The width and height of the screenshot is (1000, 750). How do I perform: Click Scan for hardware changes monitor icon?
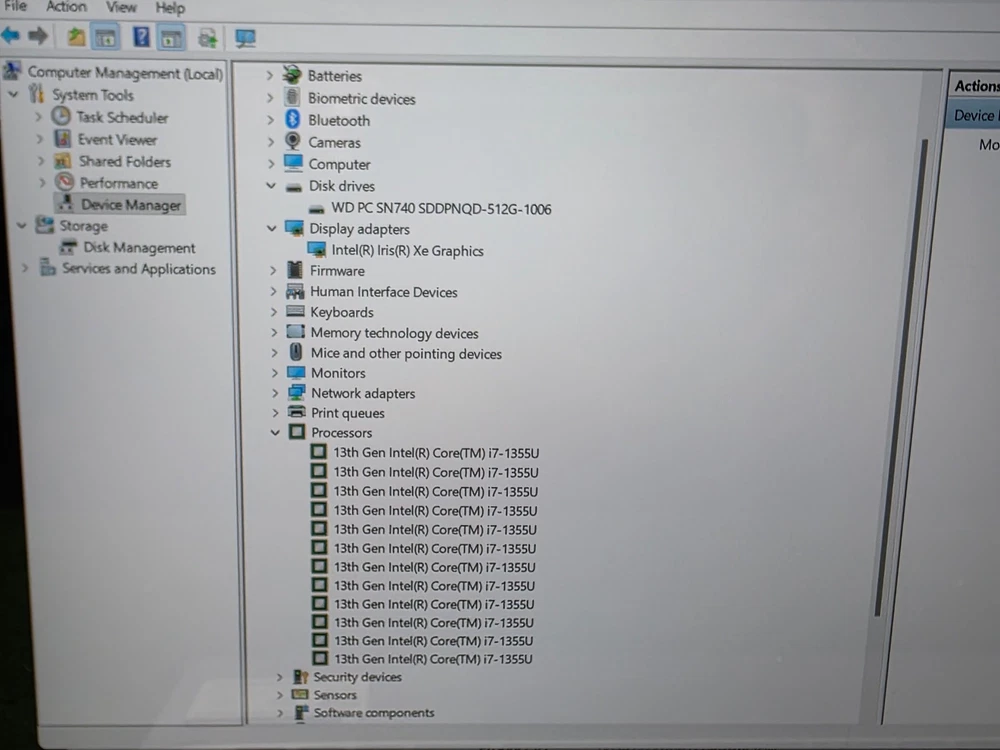pos(245,39)
